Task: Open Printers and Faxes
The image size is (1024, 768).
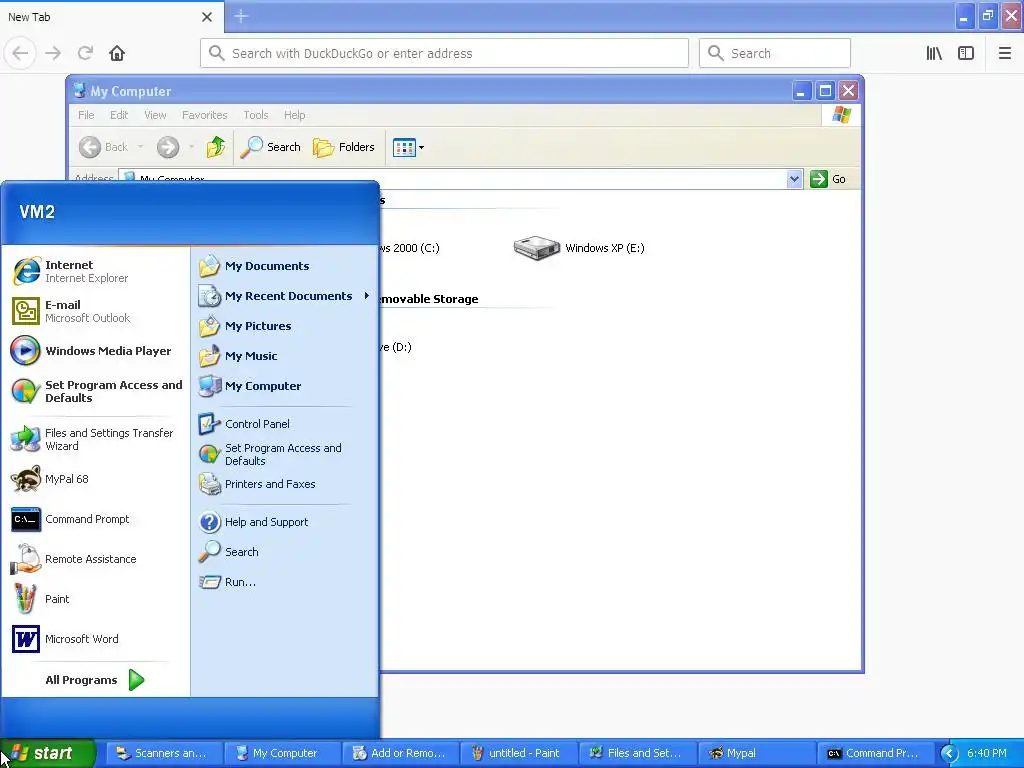Action: point(285,484)
